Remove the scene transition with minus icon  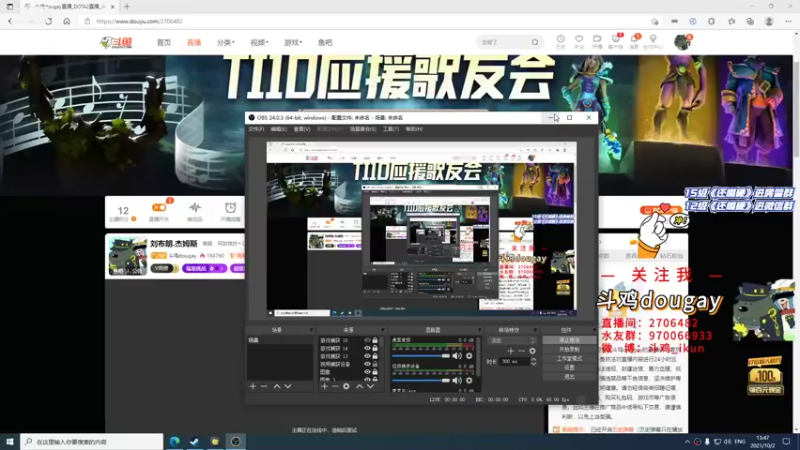coord(521,351)
